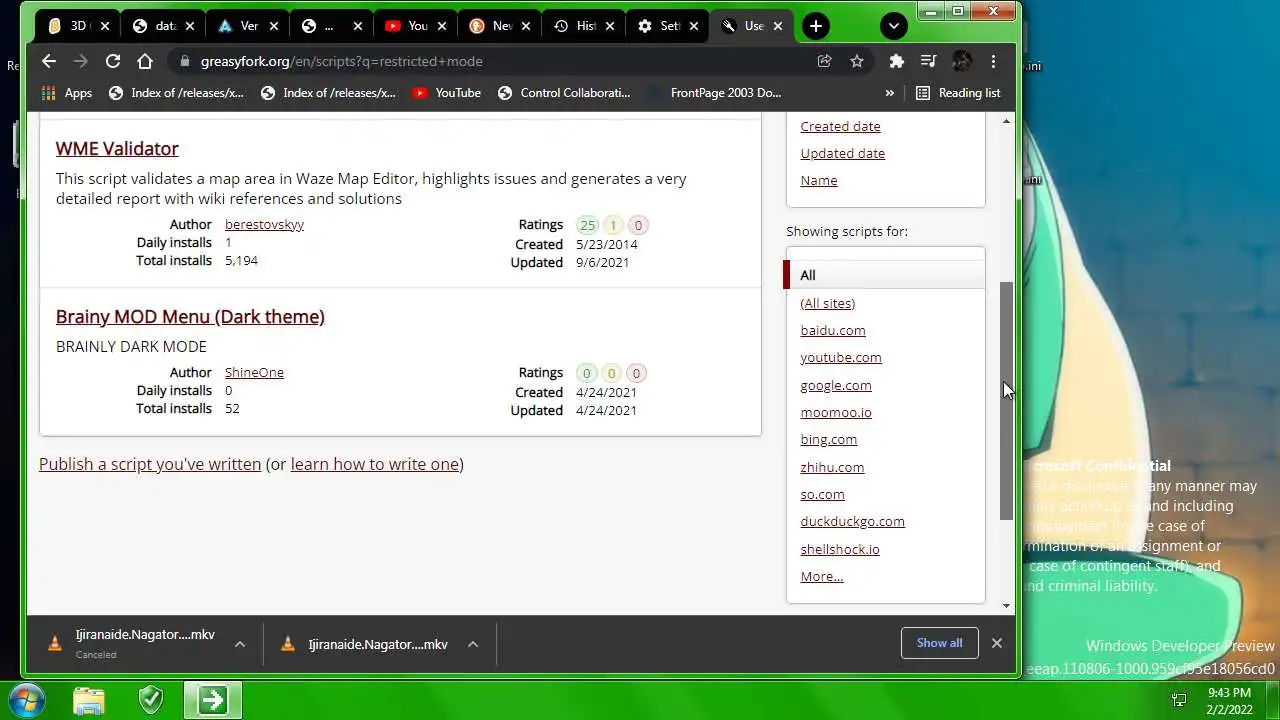Screen dimensions: 1280x720
Task: Open the second Ijiranaide.Nagator mkv download
Action: [366, 644]
